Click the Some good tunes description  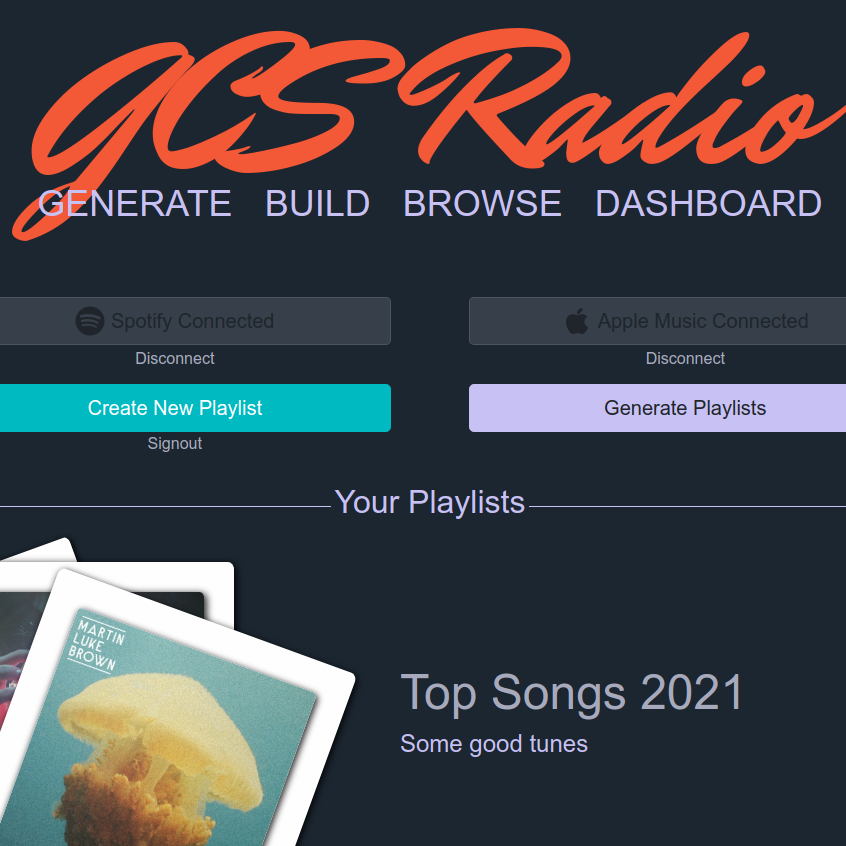point(494,744)
